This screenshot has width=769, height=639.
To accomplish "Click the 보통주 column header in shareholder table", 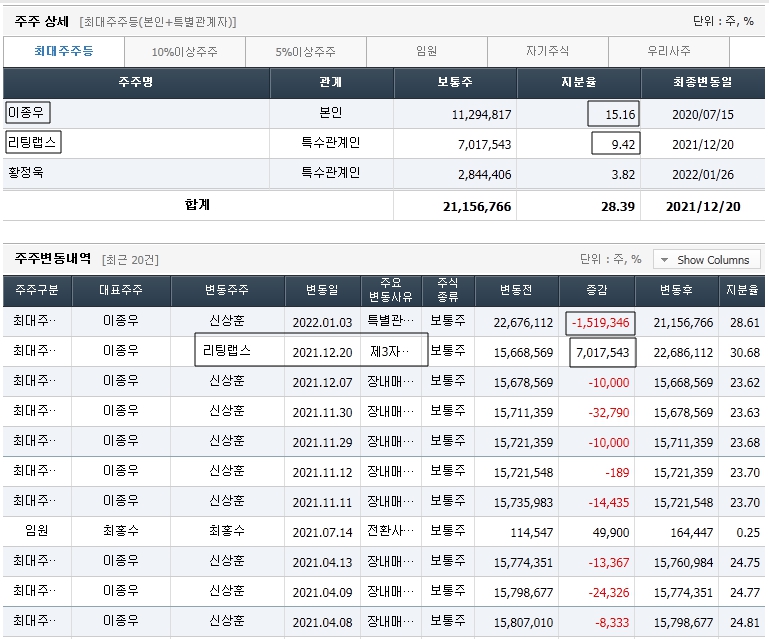I will (455, 82).
